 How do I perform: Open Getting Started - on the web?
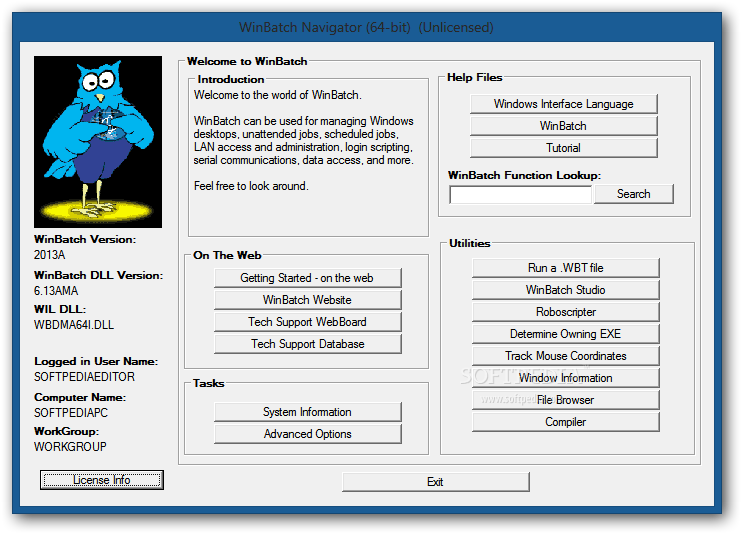[308, 278]
